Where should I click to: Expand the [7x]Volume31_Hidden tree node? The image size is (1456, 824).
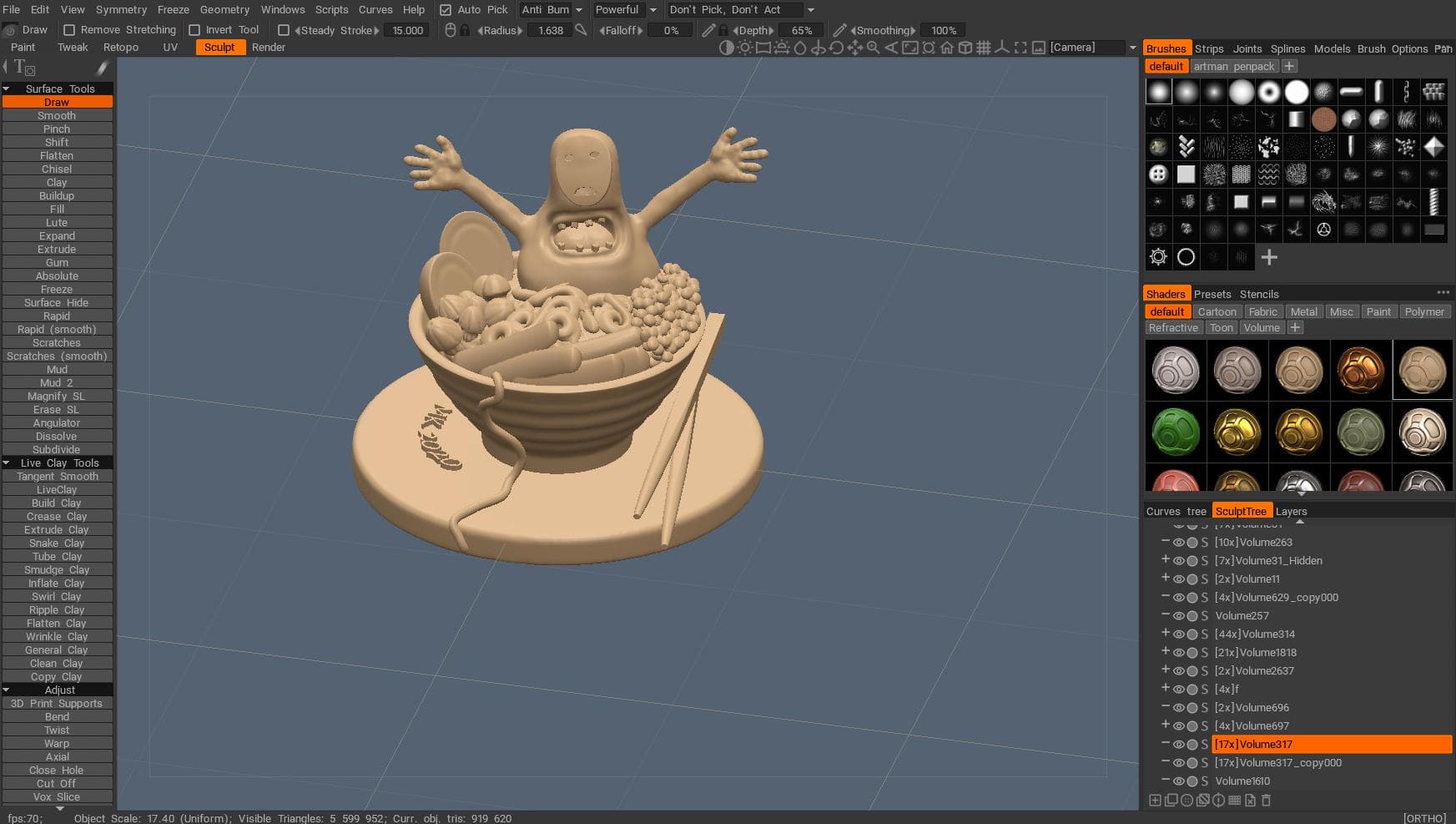click(1166, 559)
